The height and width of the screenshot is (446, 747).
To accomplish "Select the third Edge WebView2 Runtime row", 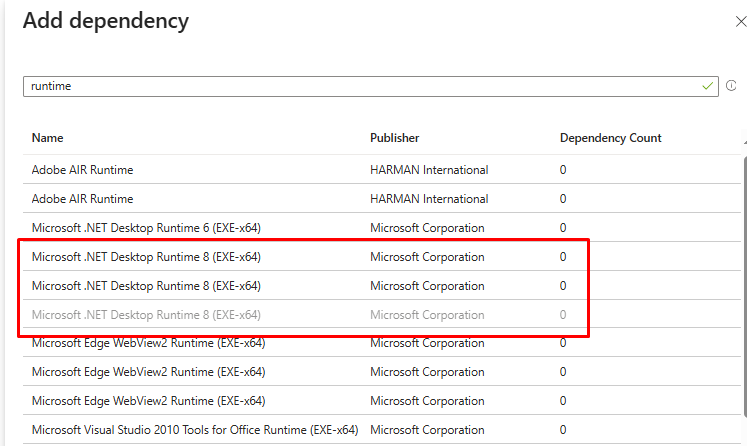I will tap(148, 402).
